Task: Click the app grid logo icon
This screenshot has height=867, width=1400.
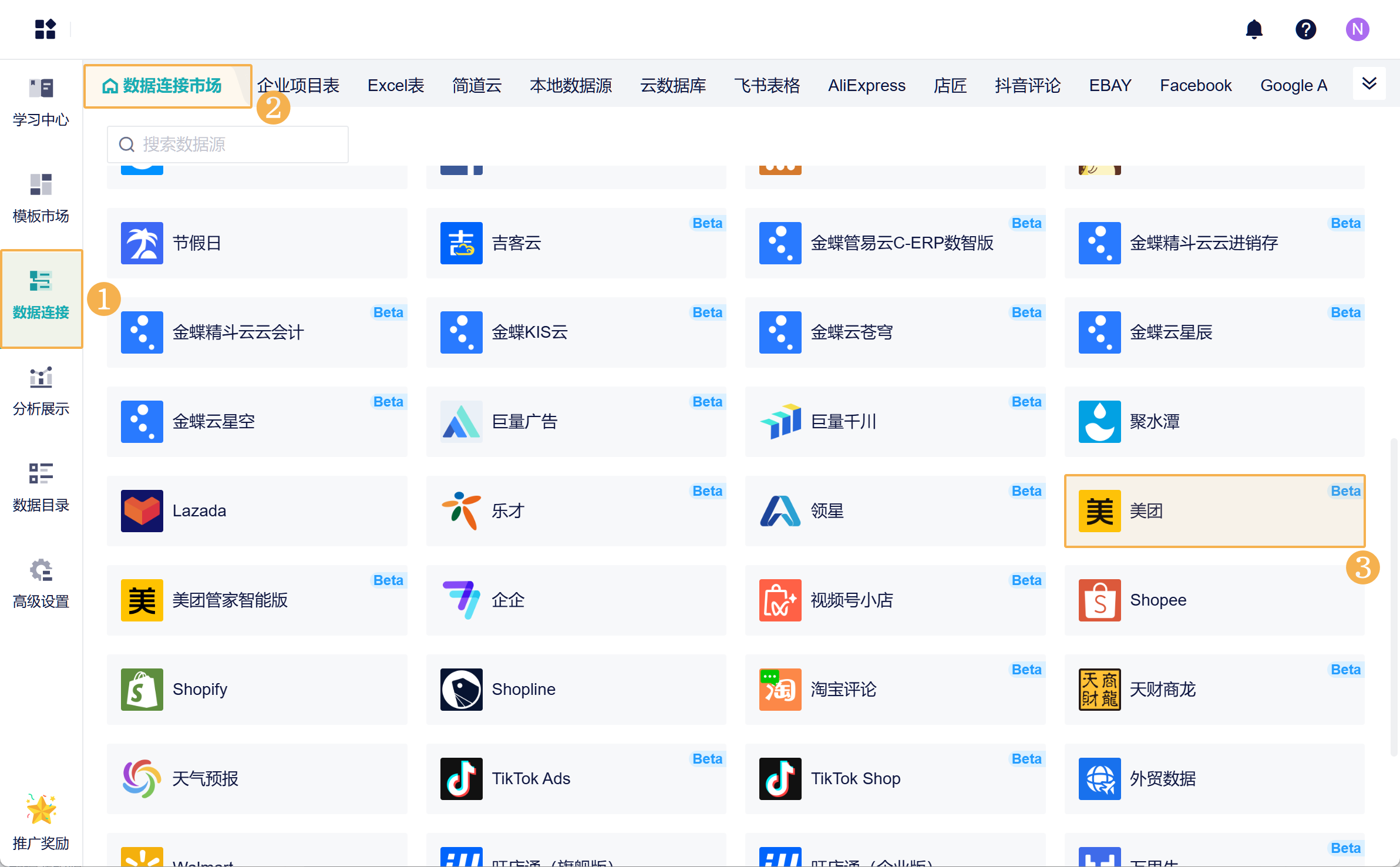Action: [x=45, y=29]
